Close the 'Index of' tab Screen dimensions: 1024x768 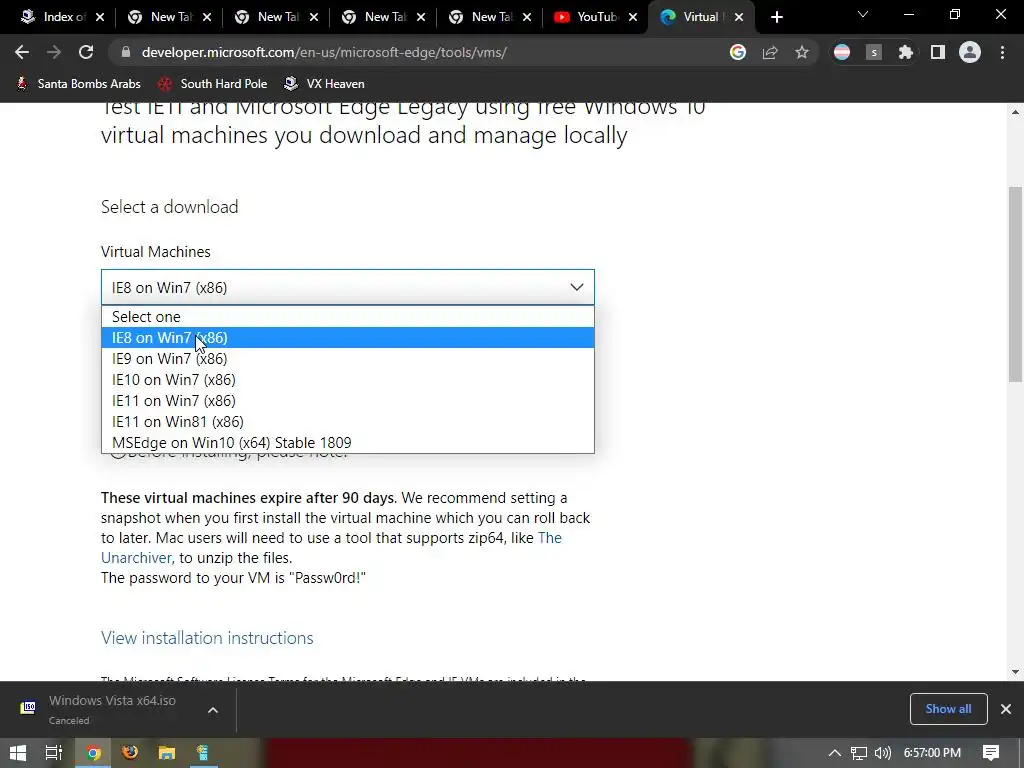(100, 17)
